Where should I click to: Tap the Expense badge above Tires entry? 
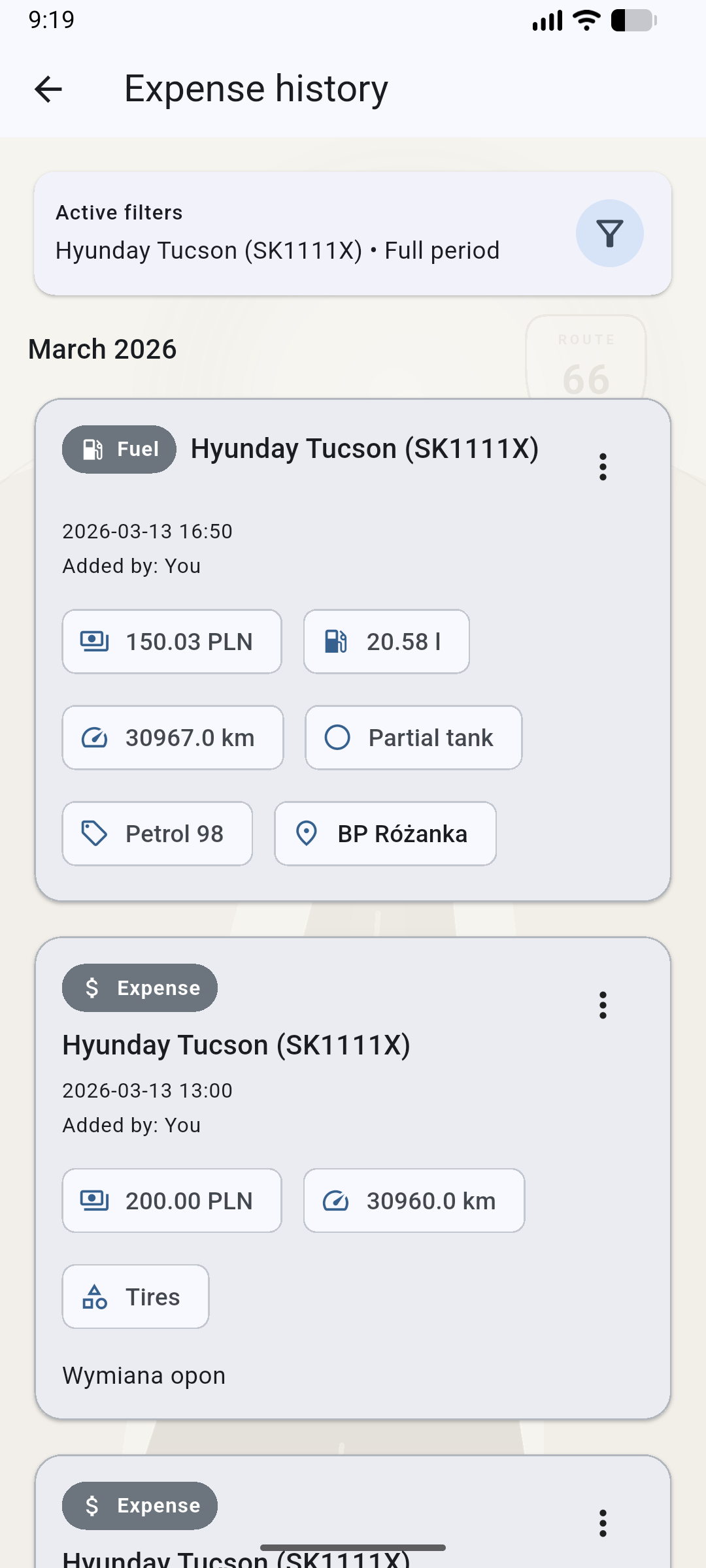[x=140, y=988]
